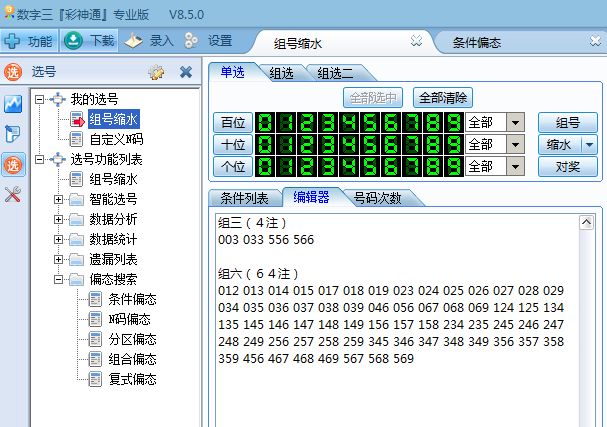Click the 对奖 button
The height and width of the screenshot is (427, 607).
coord(567,166)
